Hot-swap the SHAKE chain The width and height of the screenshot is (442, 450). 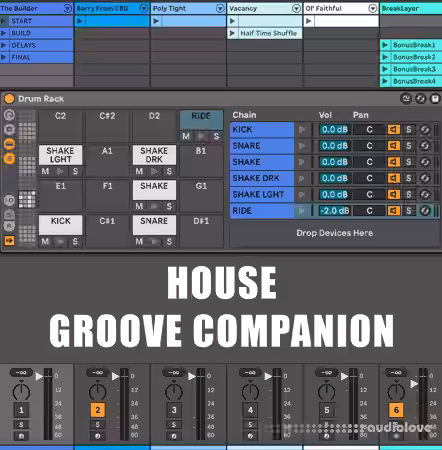(x=425, y=162)
